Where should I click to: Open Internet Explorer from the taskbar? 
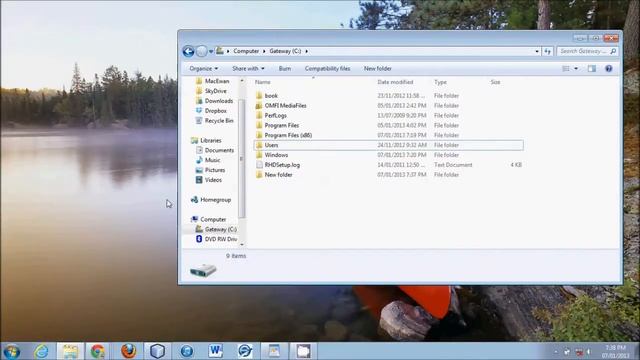41,351
